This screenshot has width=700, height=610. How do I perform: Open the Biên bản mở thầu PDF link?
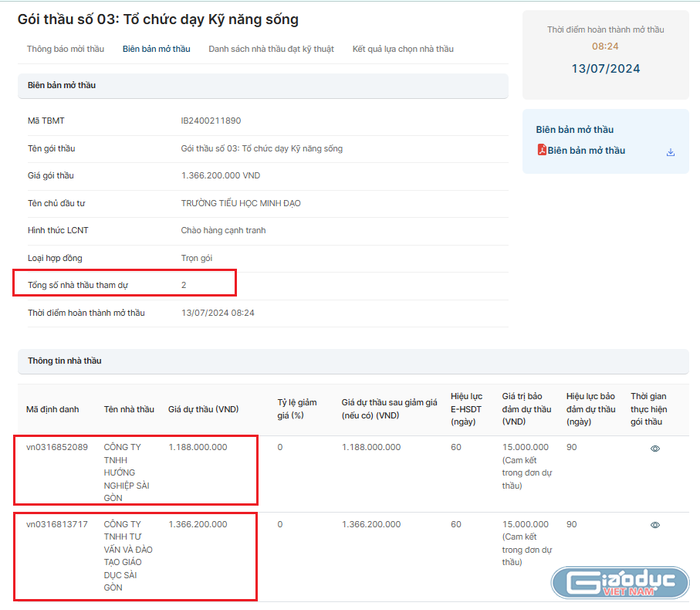click(586, 151)
